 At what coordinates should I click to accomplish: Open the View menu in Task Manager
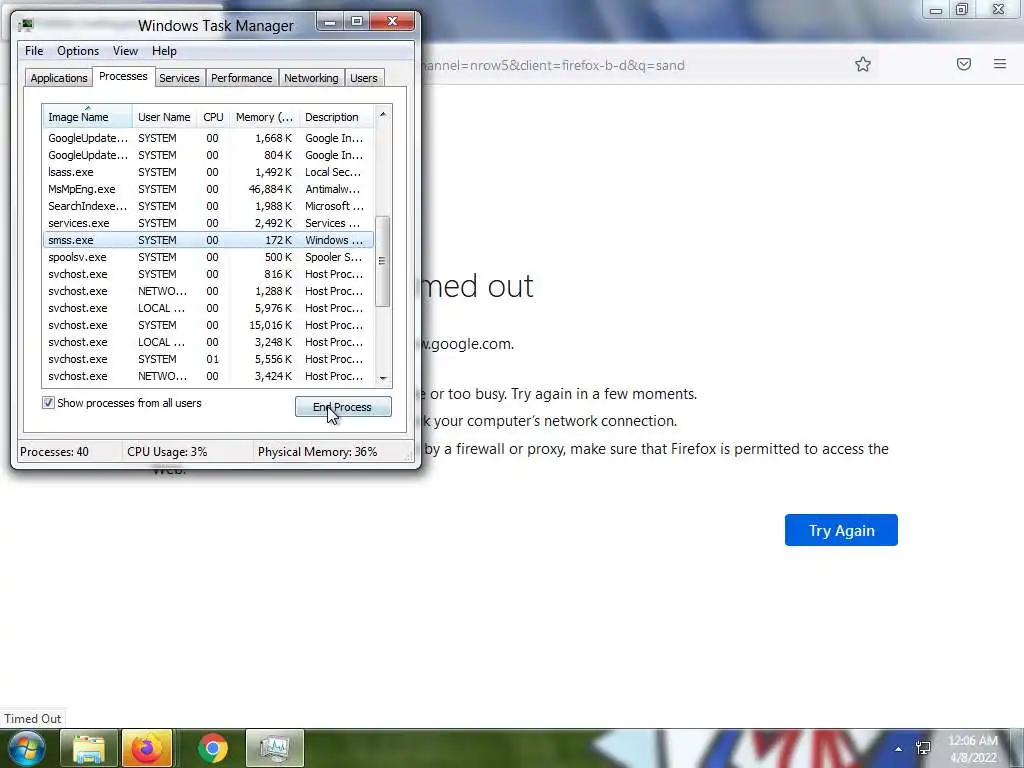point(125,51)
